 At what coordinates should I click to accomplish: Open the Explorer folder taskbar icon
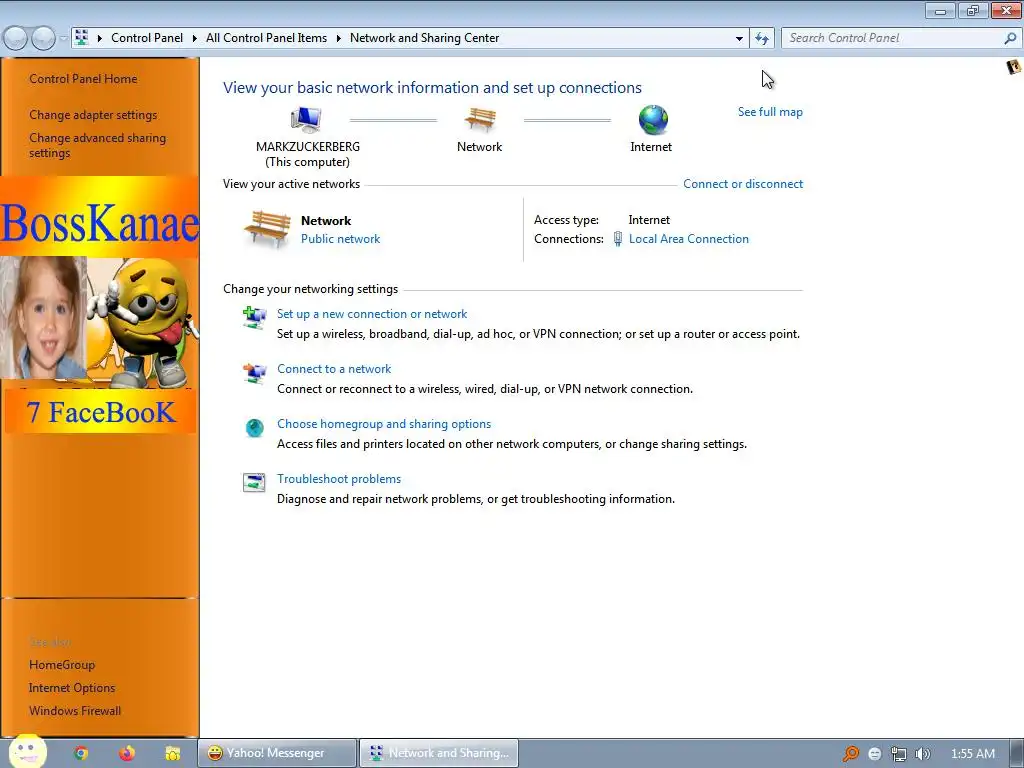pyautogui.click(x=172, y=753)
